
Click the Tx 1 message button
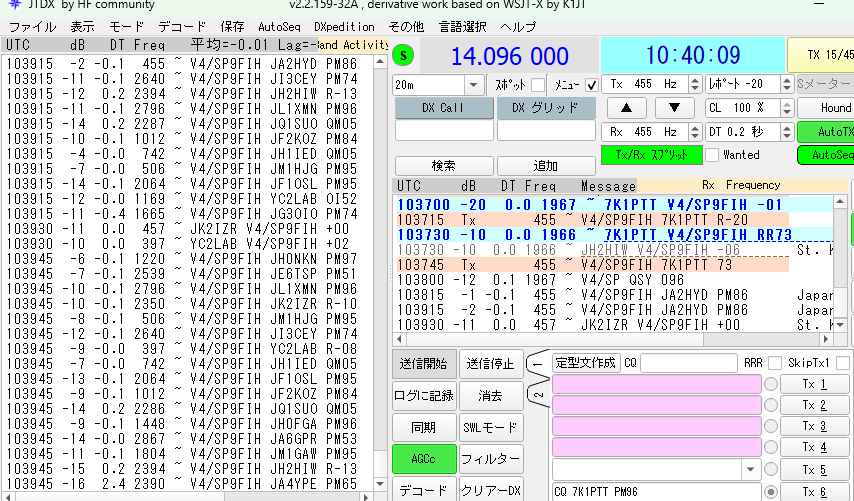814,384
